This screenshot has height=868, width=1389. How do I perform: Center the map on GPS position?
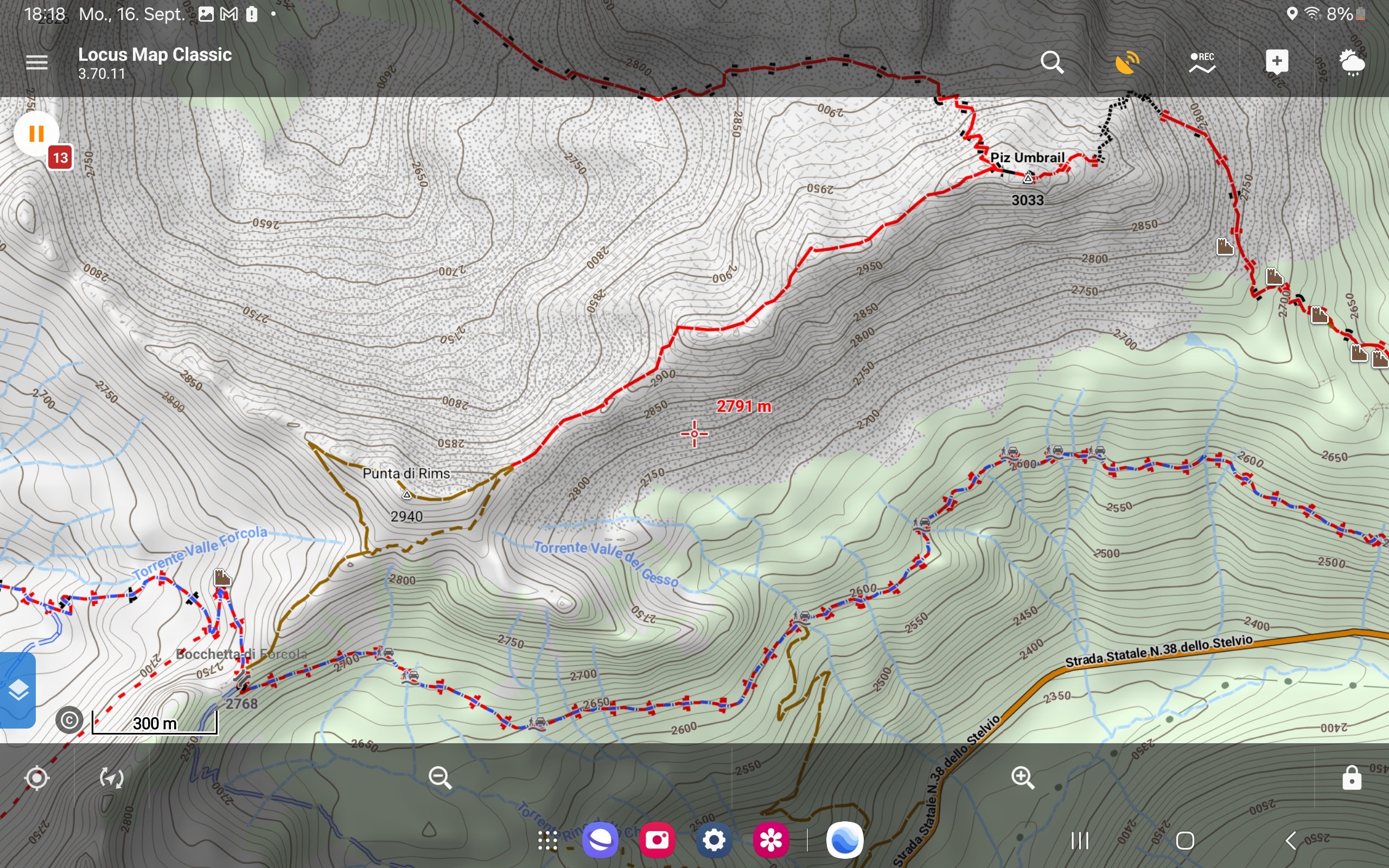(x=37, y=778)
